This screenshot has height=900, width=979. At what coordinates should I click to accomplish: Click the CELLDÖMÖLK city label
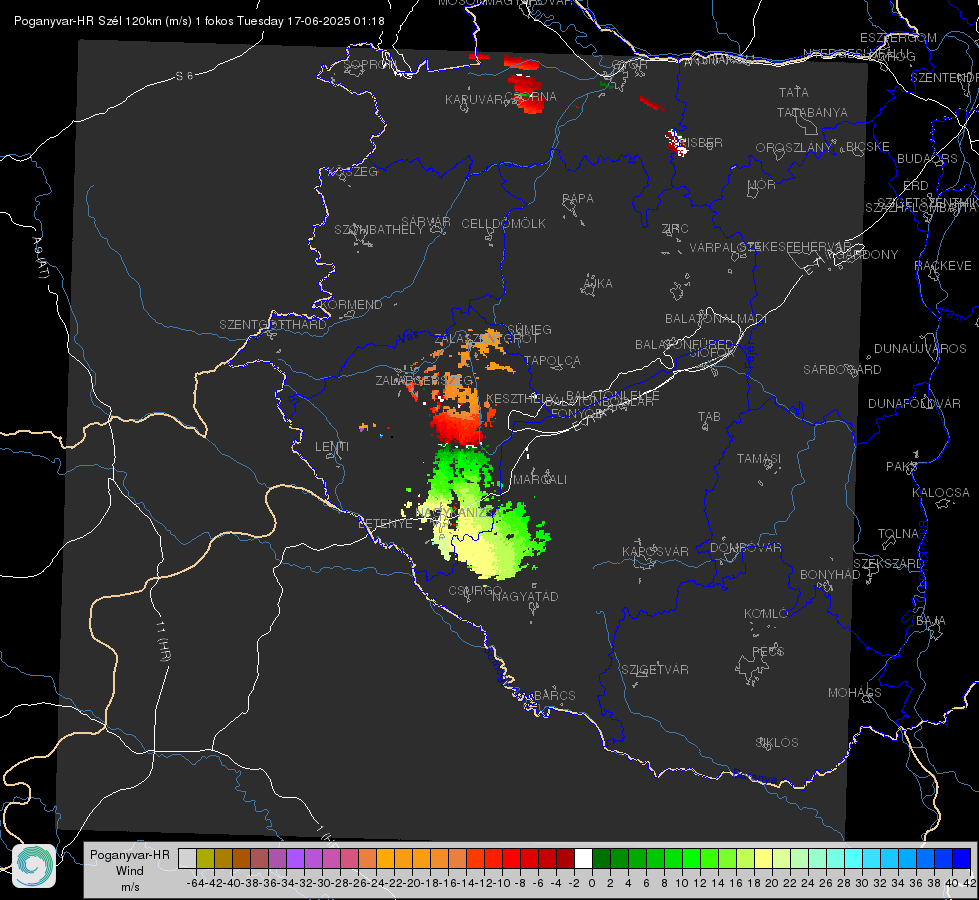(x=503, y=224)
